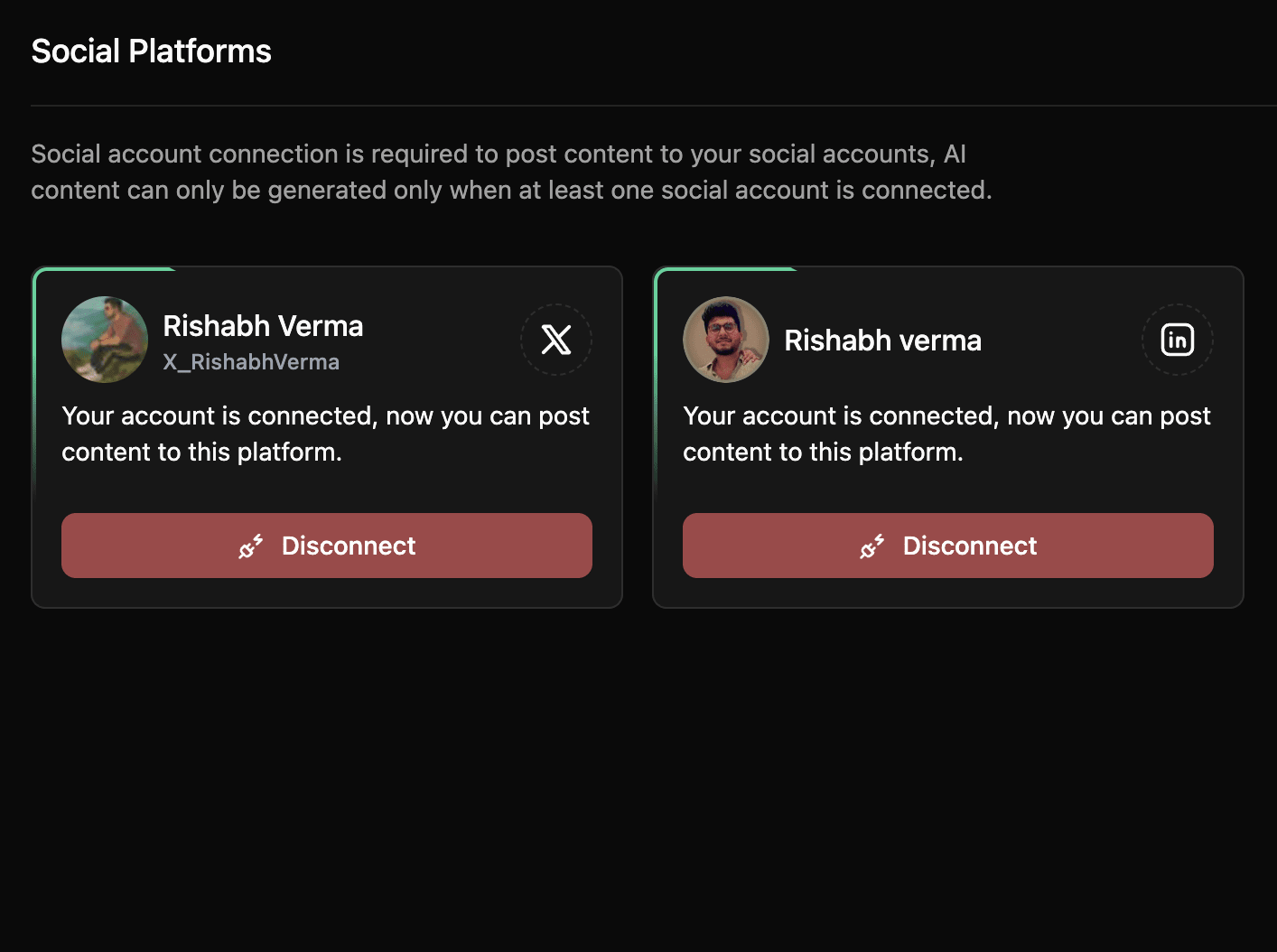The image size is (1277, 952).
Task: Click plug icon on LinkedIn account's Disconnect button
Action: [872, 546]
